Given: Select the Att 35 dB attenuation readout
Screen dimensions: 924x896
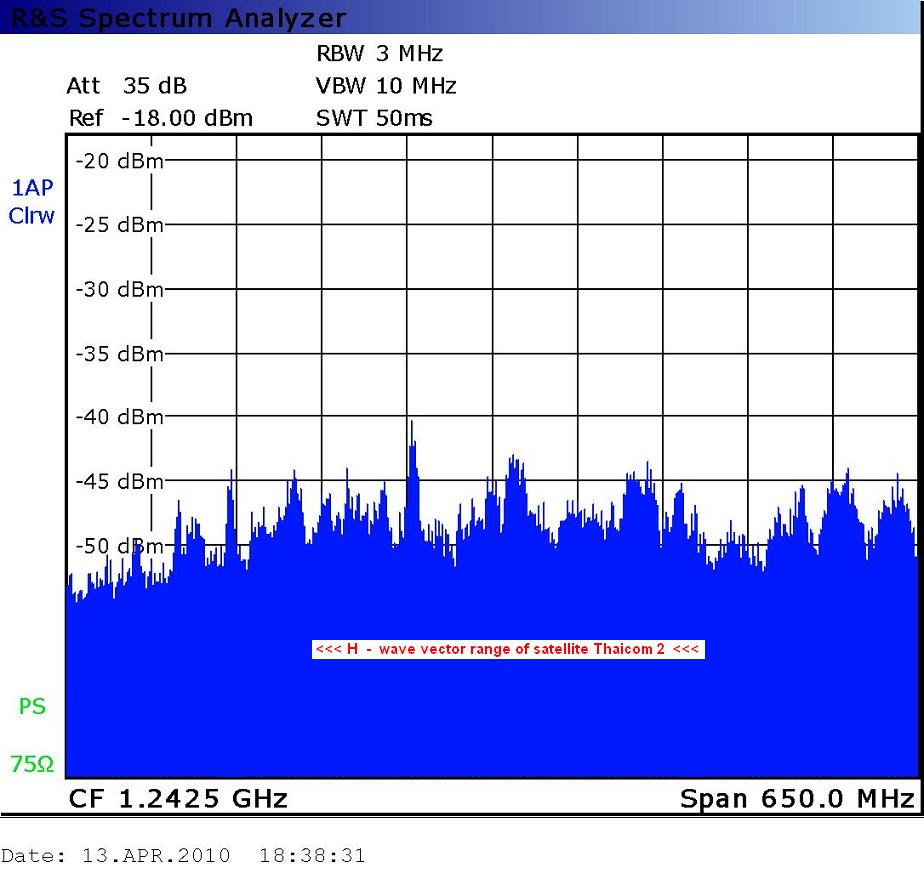Looking at the screenshot, I should (x=126, y=86).
